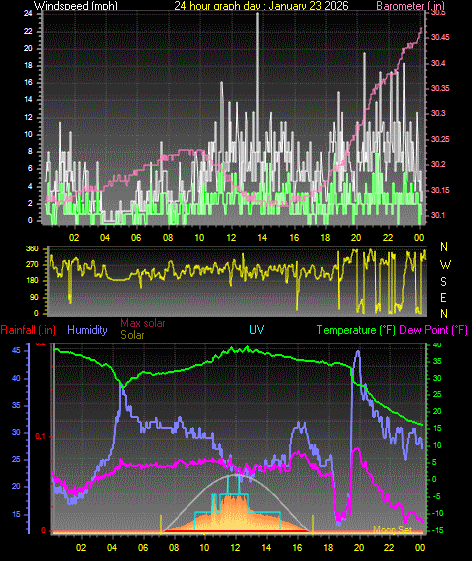This screenshot has width=472, height=561.
Task: Click green temperature axis value "-5"
Action: (x=435, y=496)
